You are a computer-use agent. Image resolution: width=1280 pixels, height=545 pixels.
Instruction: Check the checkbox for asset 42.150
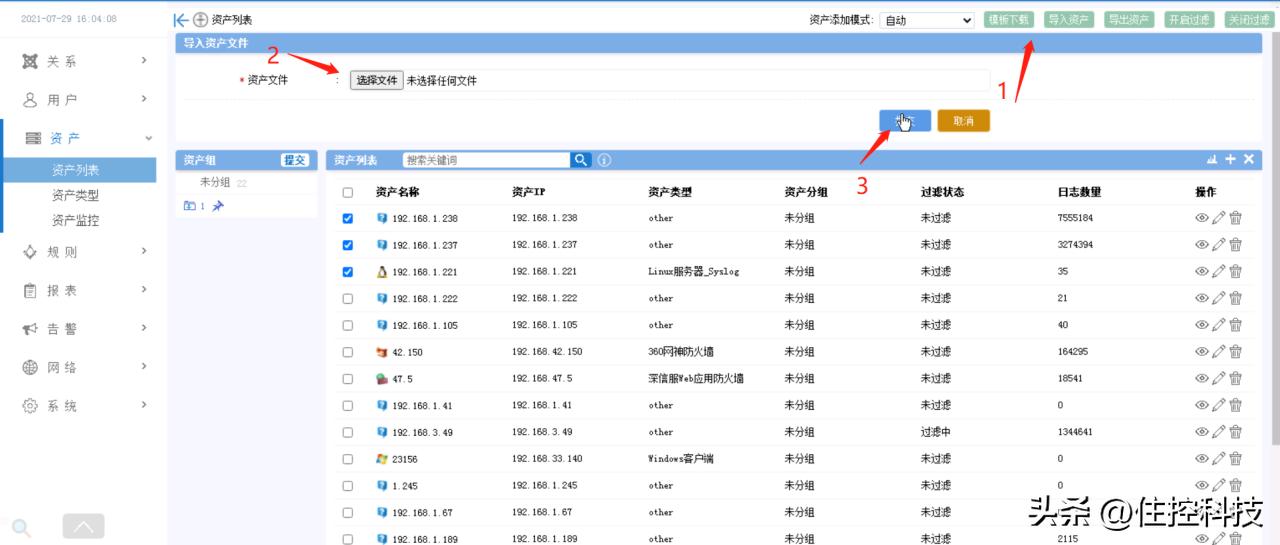point(347,352)
